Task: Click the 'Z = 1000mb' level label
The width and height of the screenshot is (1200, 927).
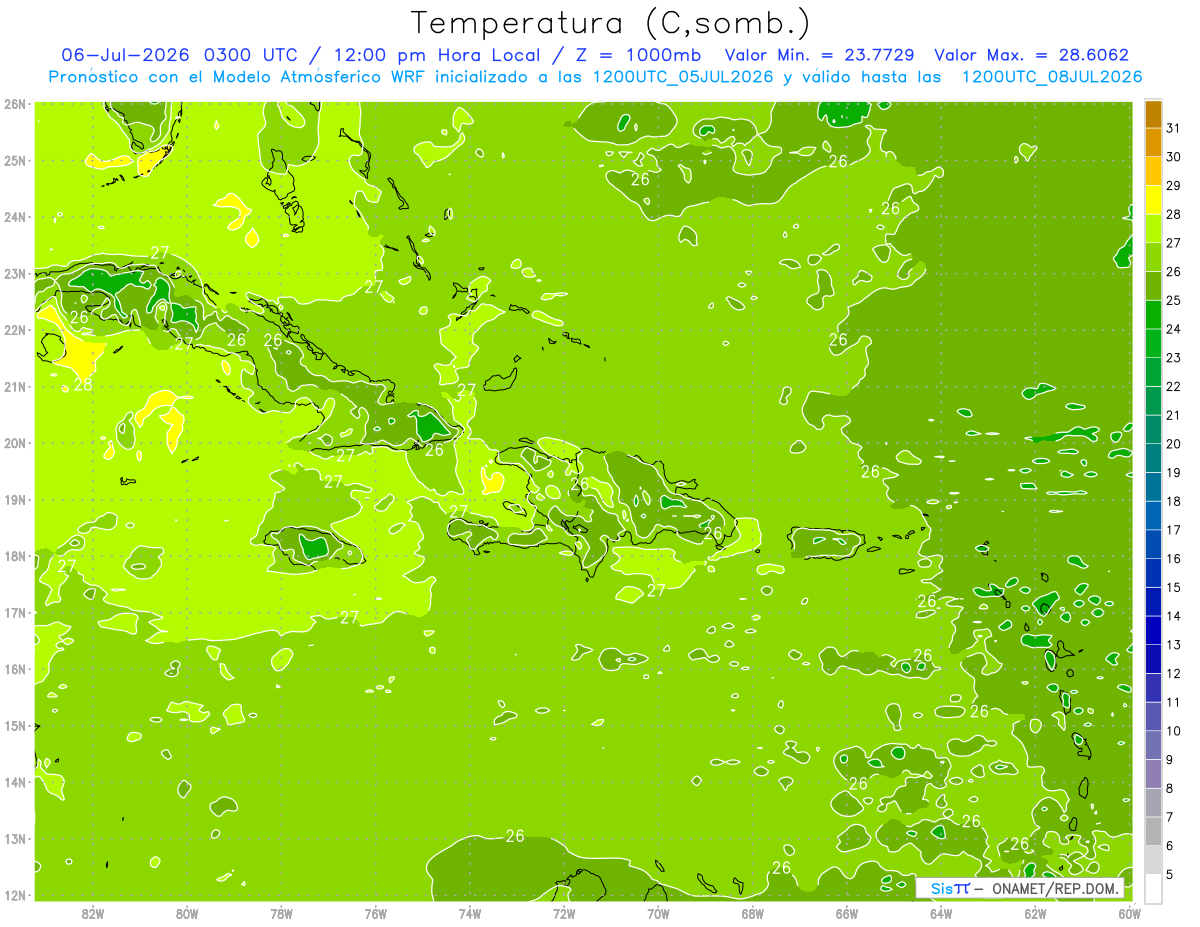Action: click(635, 55)
